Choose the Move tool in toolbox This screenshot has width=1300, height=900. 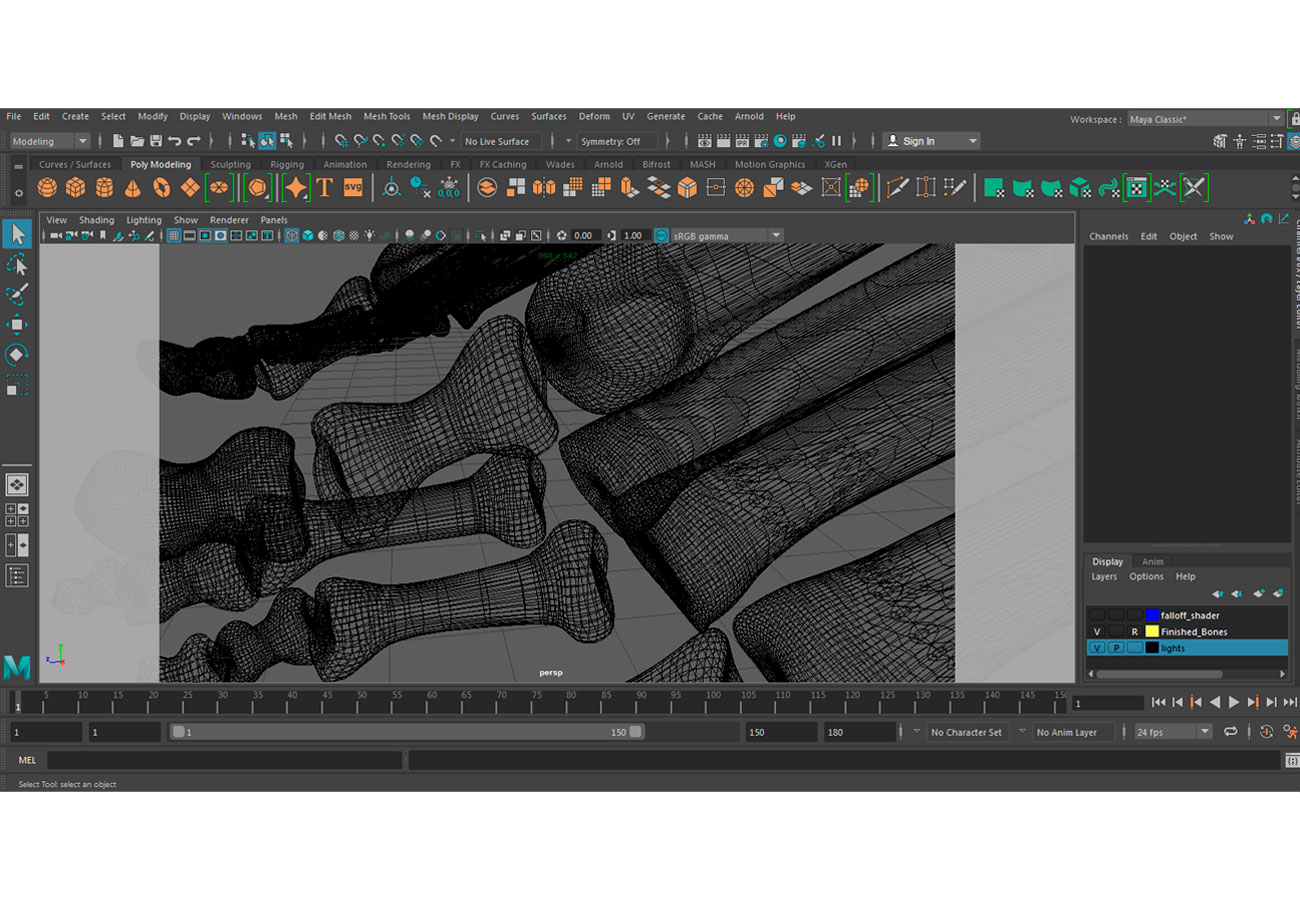pos(17,325)
